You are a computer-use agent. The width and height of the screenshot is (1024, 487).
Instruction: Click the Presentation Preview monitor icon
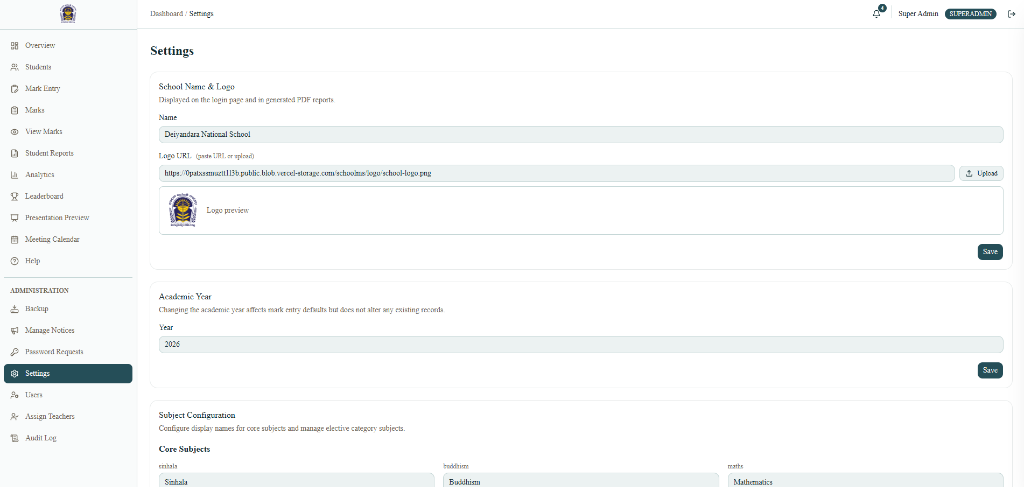(14, 218)
